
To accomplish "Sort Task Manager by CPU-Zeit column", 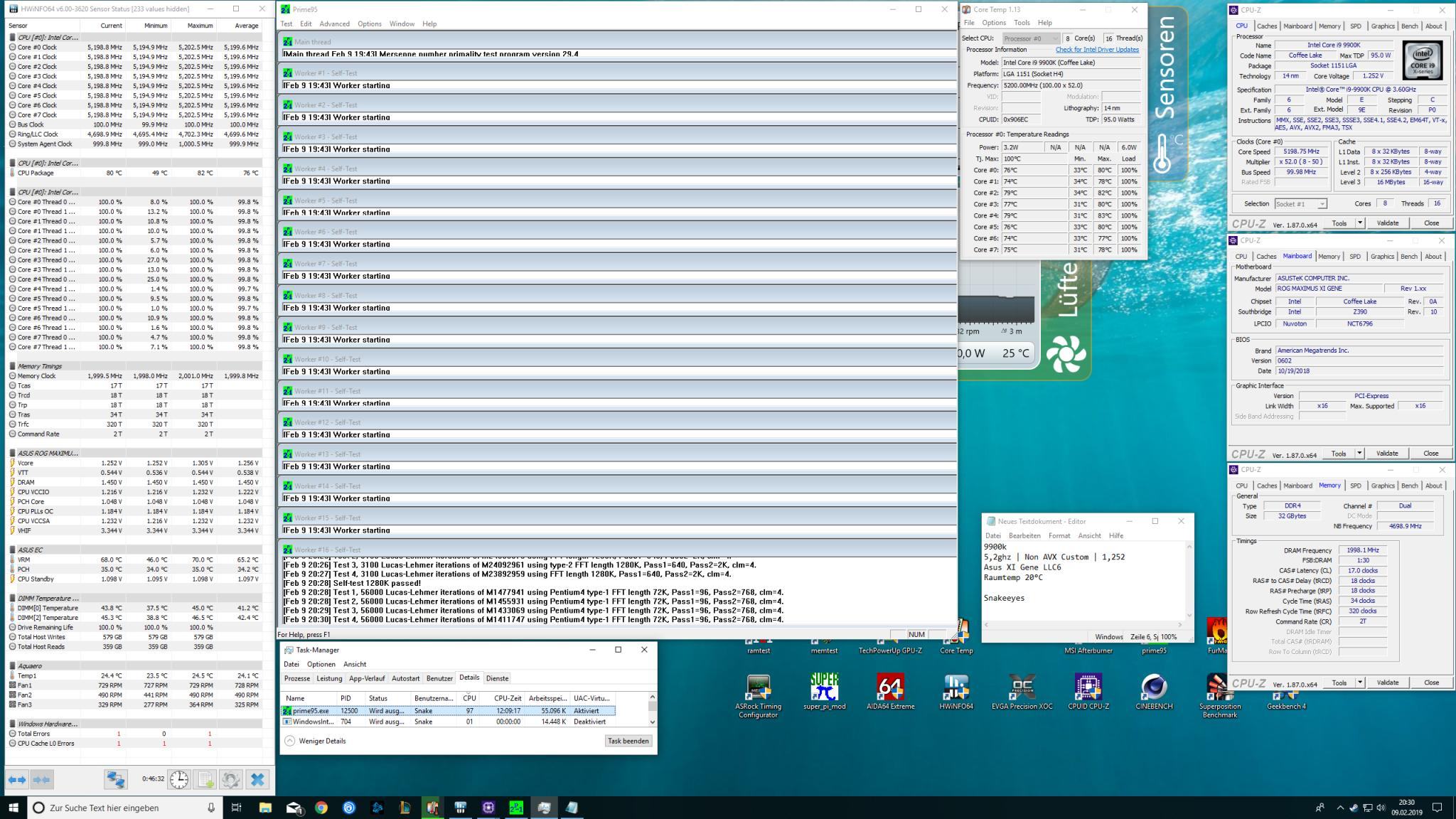I will [508, 698].
